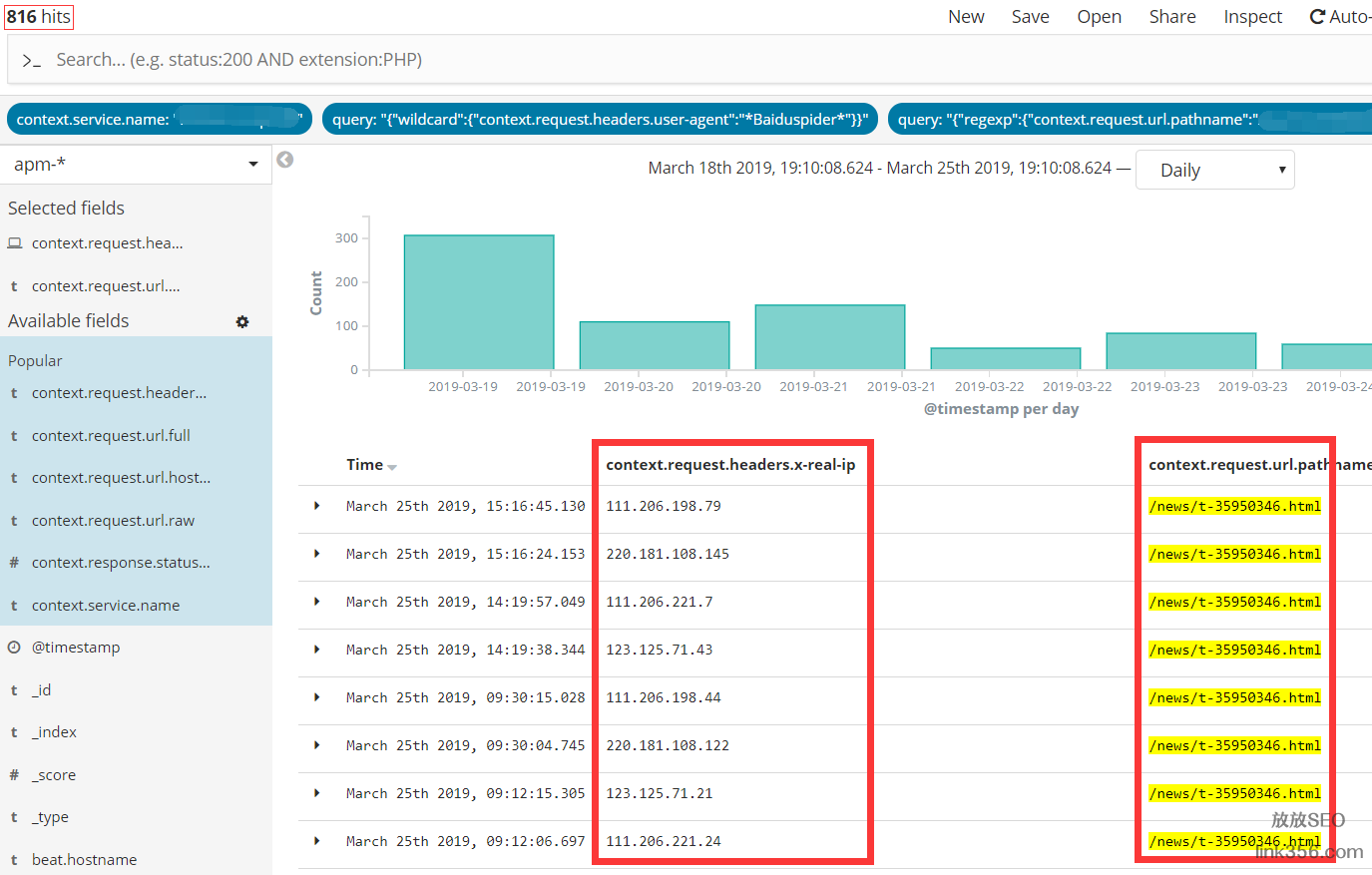Click the Auto-refresh menu item
Screen dimensions: 1372x875
[1340, 17]
